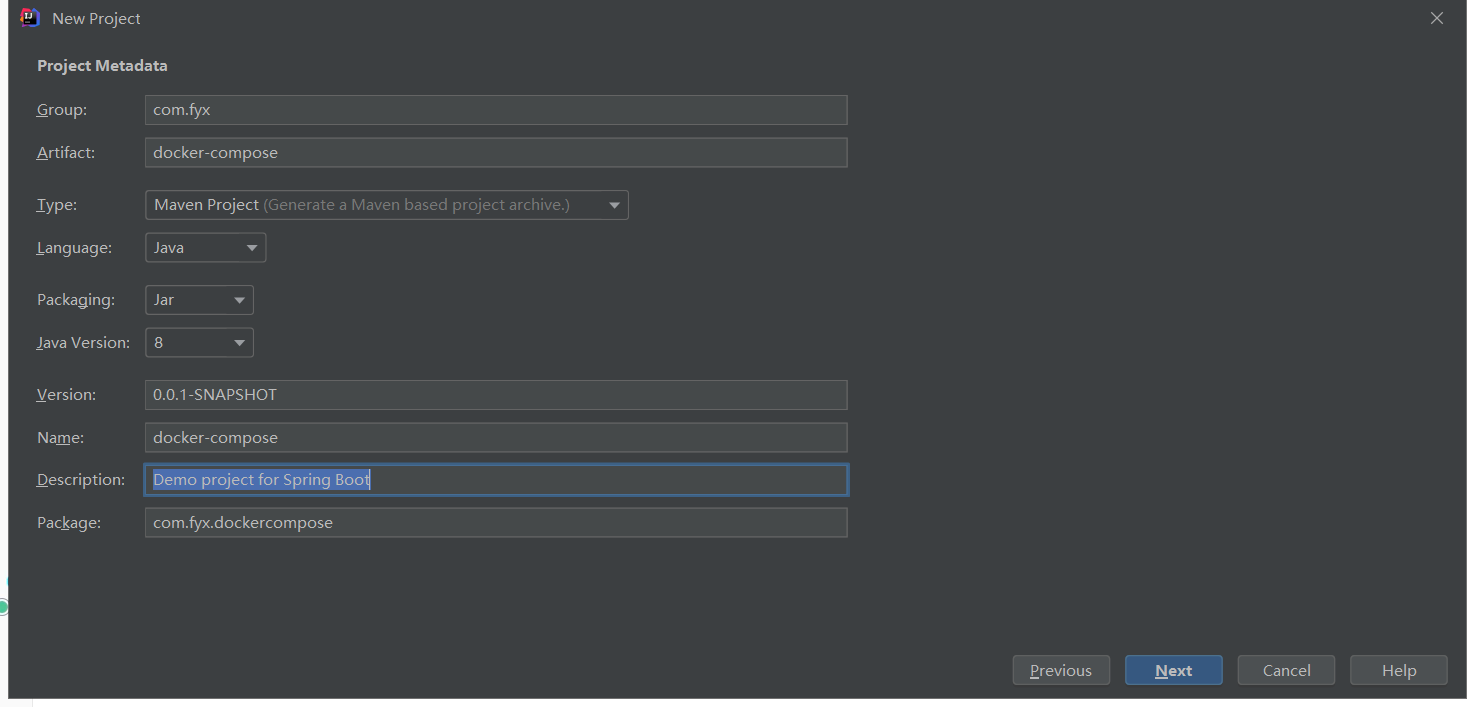Open Help for the wizard
This screenshot has width=1475, height=707.
point(1399,670)
